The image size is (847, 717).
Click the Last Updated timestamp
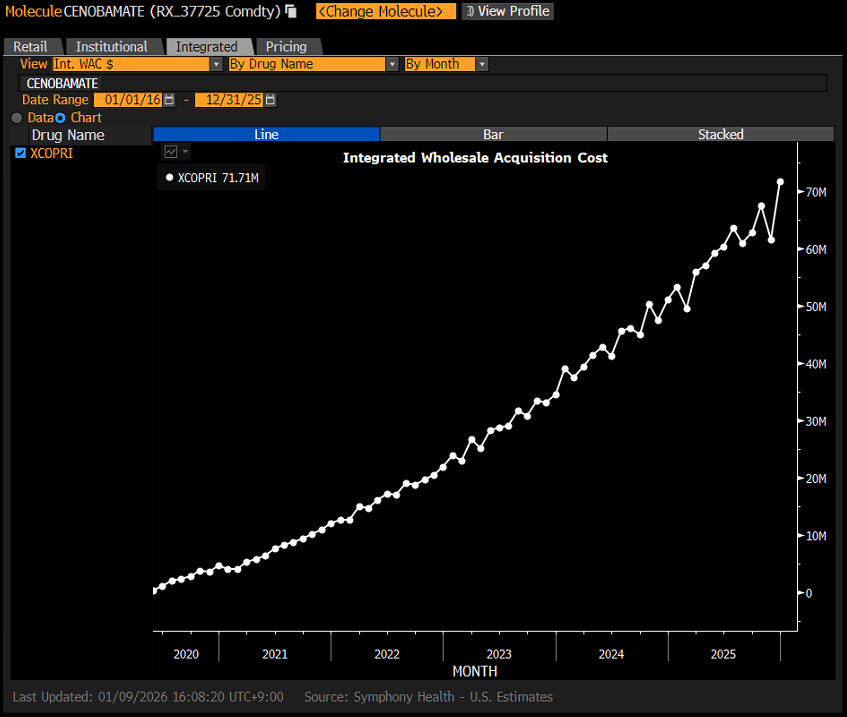coord(148,697)
